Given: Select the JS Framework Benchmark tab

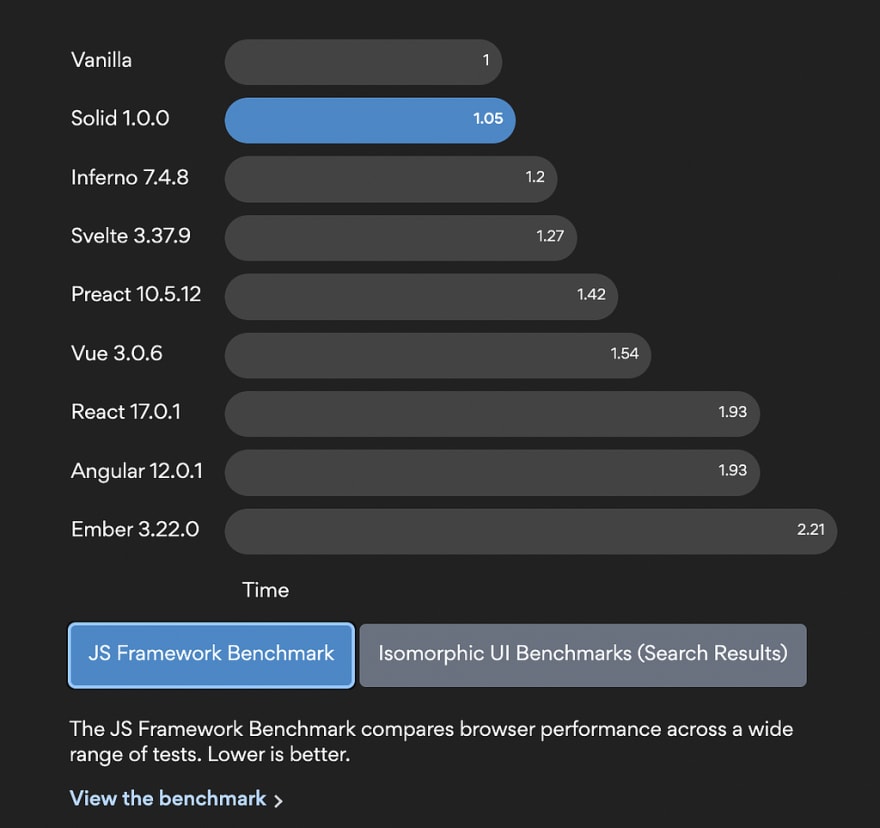Looking at the screenshot, I should [211, 655].
